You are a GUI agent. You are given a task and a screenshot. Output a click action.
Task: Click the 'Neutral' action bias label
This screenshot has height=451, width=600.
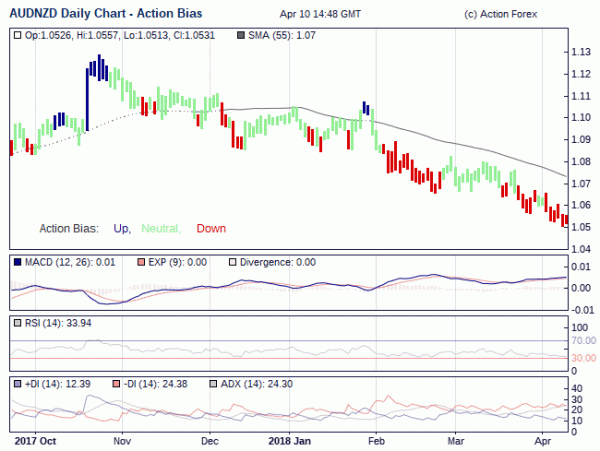point(161,229)
